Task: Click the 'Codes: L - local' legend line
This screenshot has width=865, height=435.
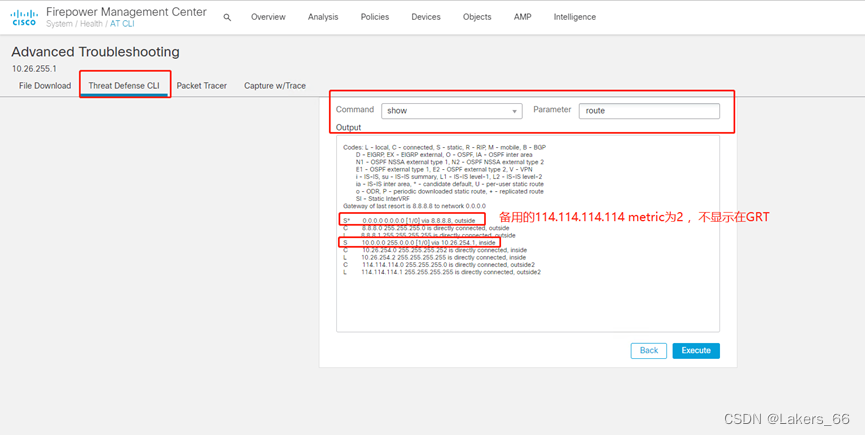Action: pos(444,148)
